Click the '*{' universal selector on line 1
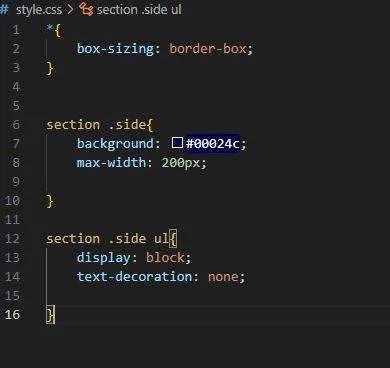 pos(54,30)
